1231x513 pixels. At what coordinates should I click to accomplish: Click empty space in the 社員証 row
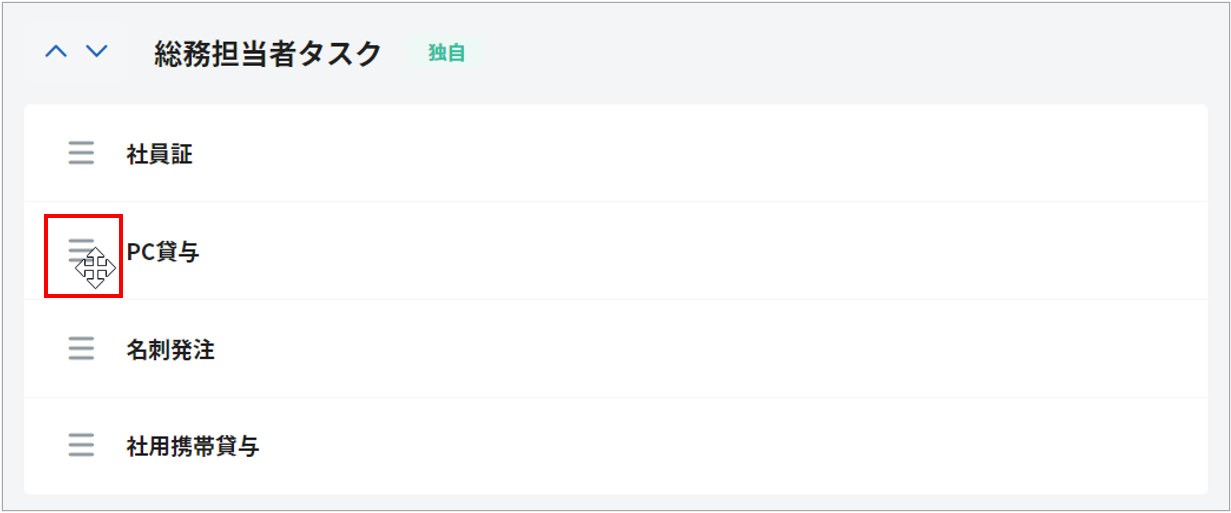click(700, 155)
